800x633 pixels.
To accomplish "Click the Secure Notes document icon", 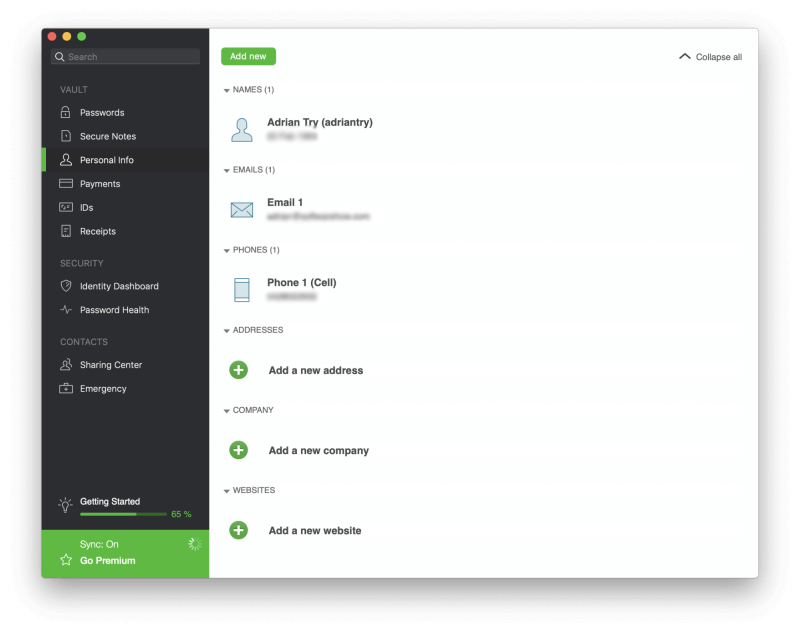I will tap(65, 136).
